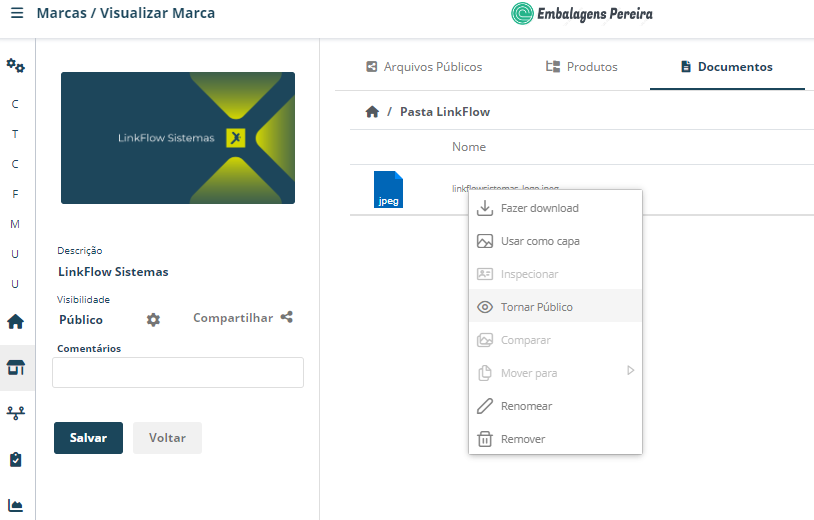Open the workflow diagram sidebar icon
Image resolution: width=814 pixels, height=520 pixels.
tap(16, 413)
